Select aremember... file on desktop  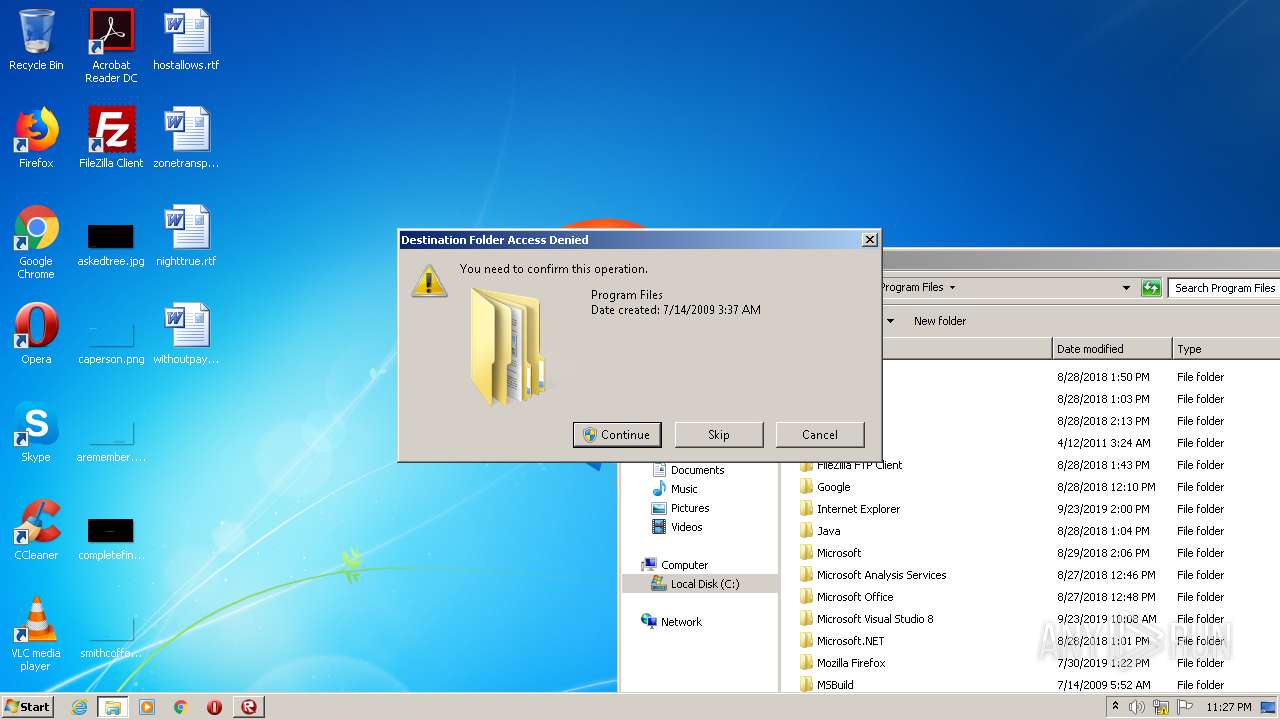pos(111,439)
